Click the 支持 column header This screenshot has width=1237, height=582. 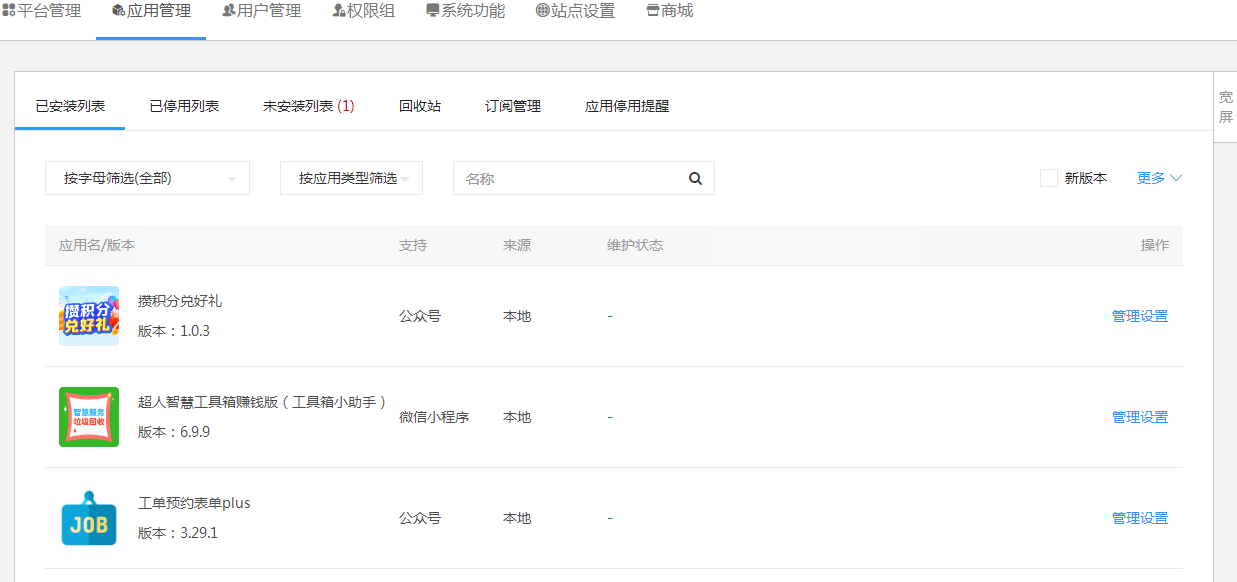pos(413,245)
